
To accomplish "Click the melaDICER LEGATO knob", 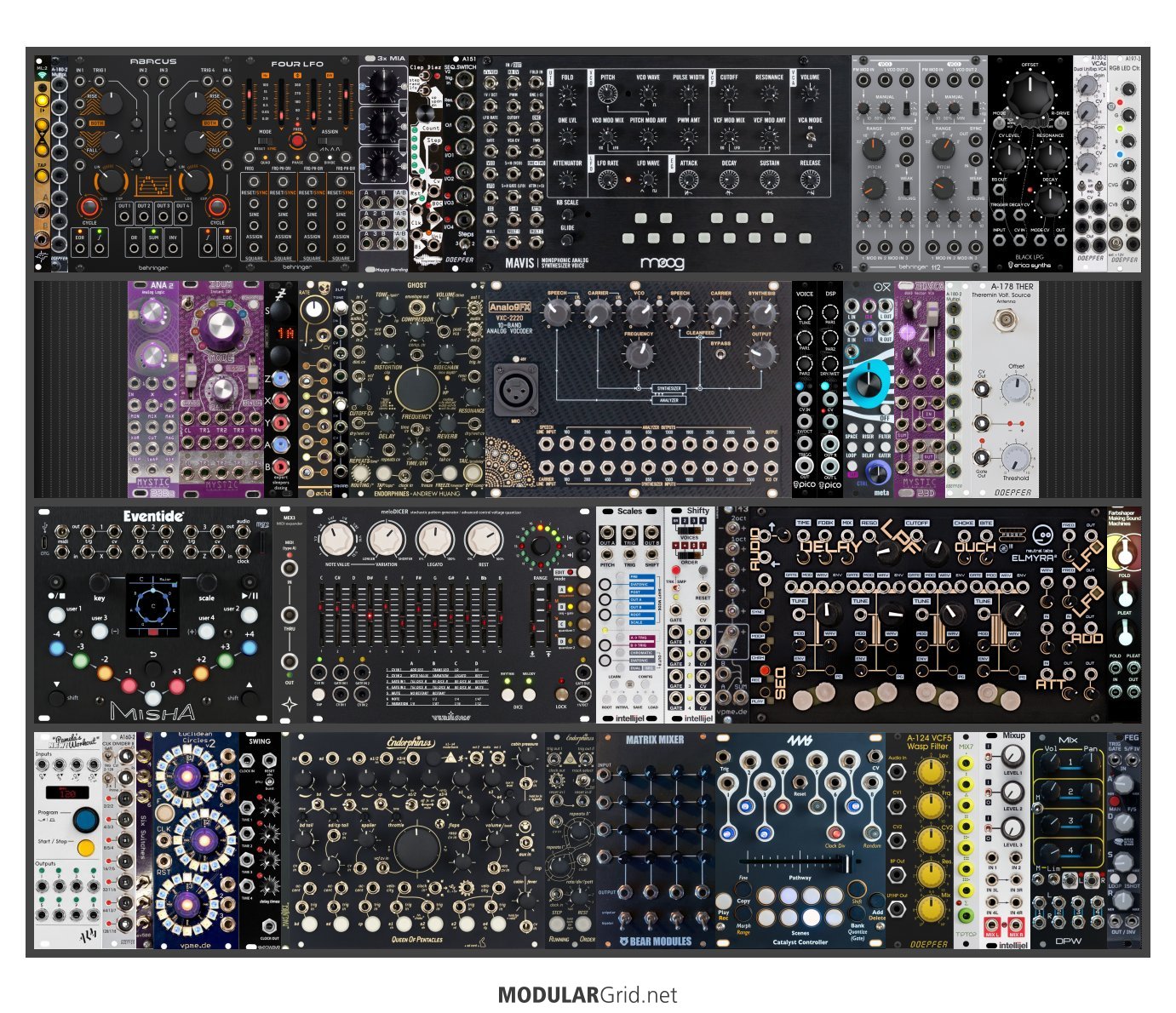I will pos(435,540).
